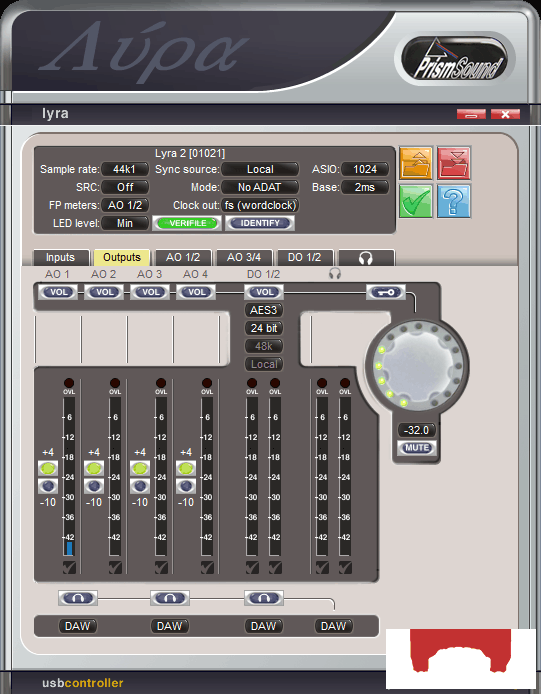The image size is (541, 694).
Task: Select +4 level for AO 1
Action: click(48, 468)
